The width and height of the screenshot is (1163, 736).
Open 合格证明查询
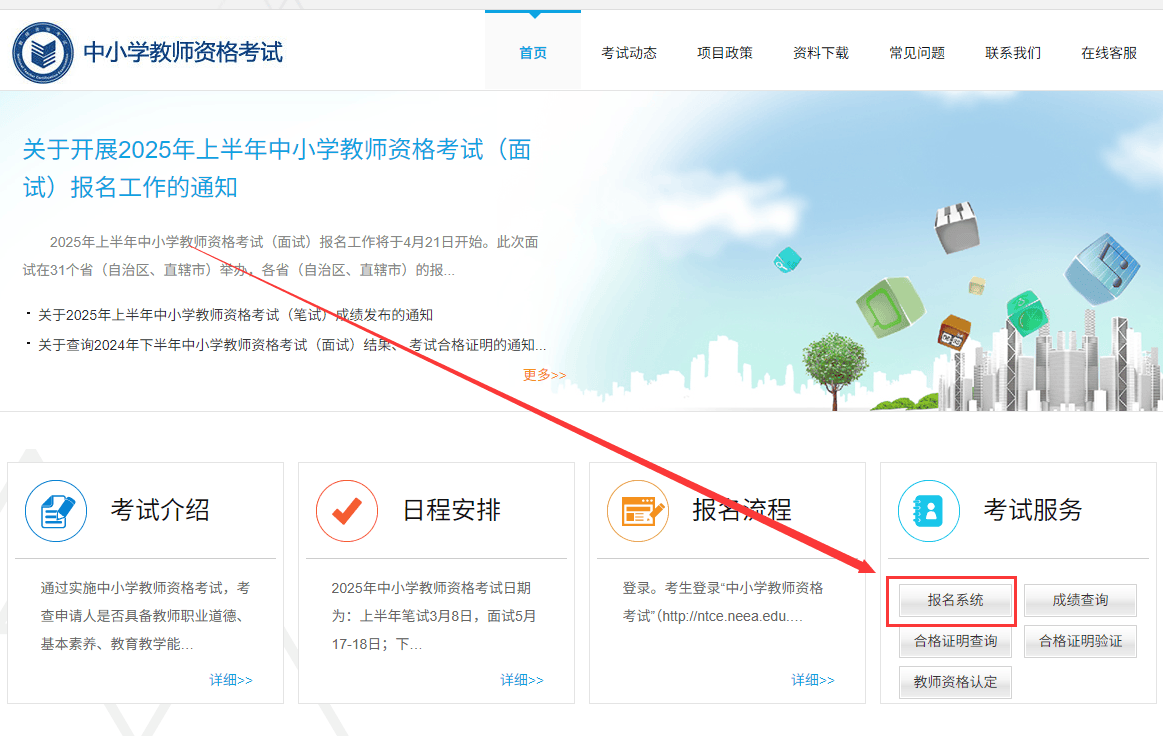click(x=955, y=641)
